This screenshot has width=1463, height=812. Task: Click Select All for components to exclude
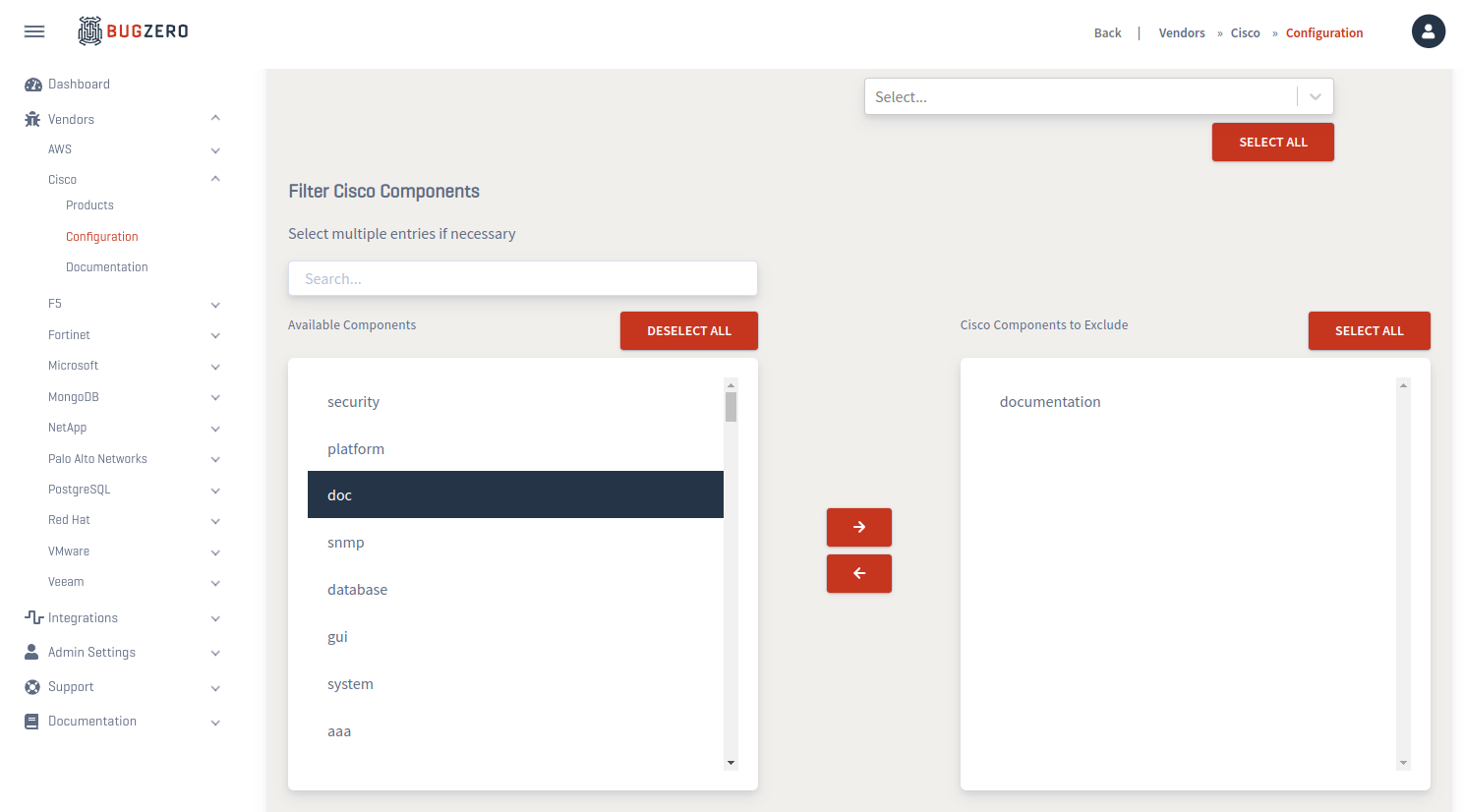click(x=1370, y=330)
